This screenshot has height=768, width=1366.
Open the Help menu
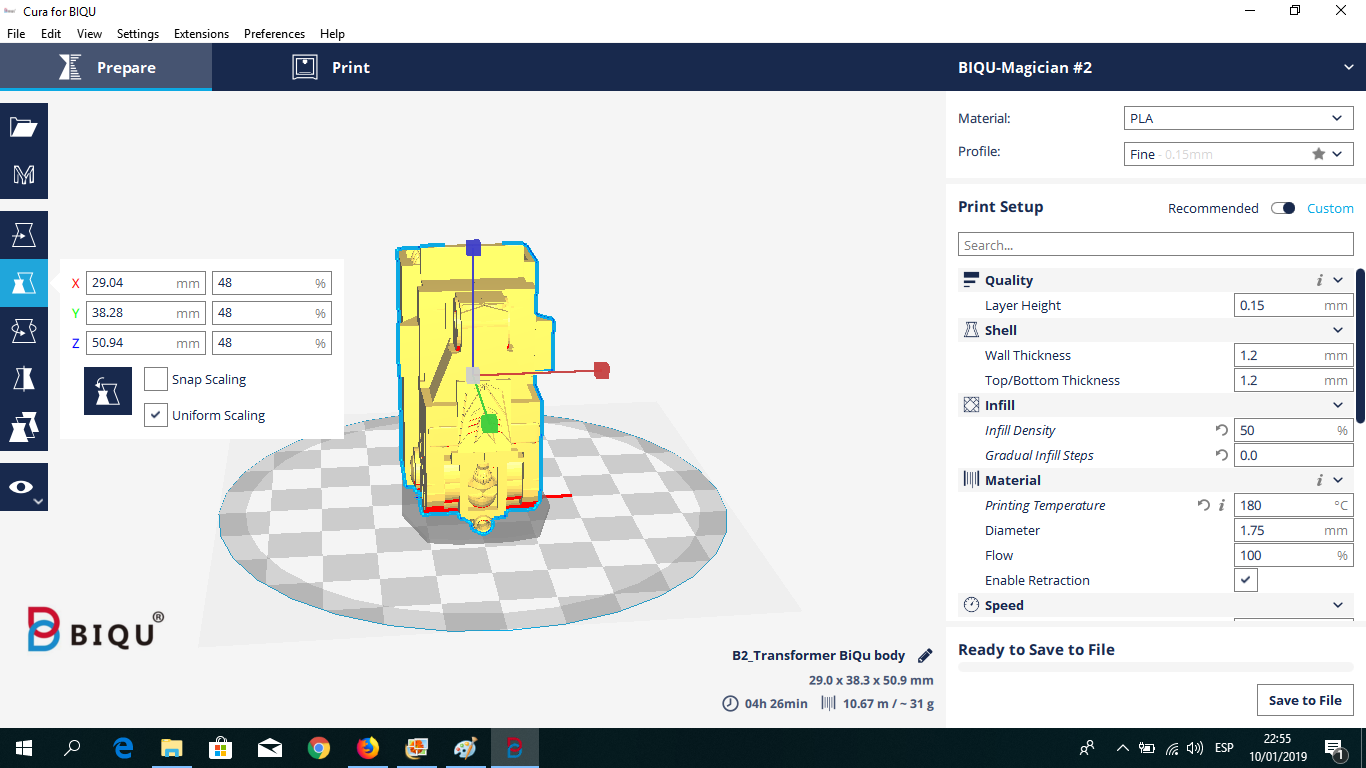point(332,33)
